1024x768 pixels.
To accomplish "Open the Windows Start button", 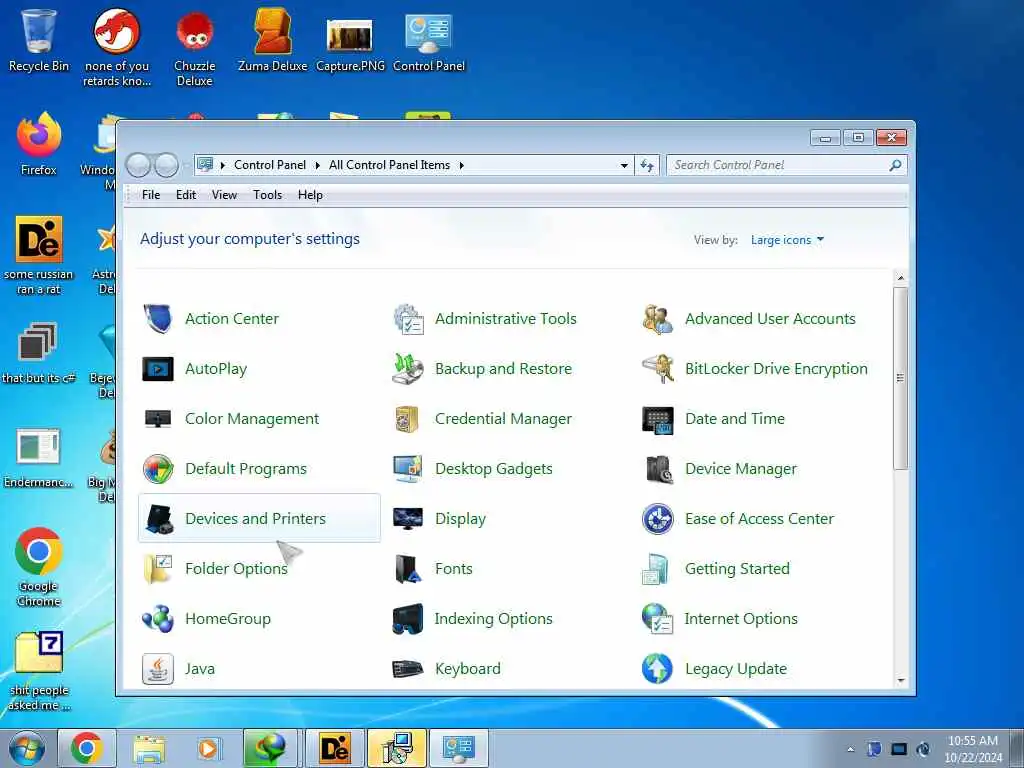I will (x=27, y=748).
